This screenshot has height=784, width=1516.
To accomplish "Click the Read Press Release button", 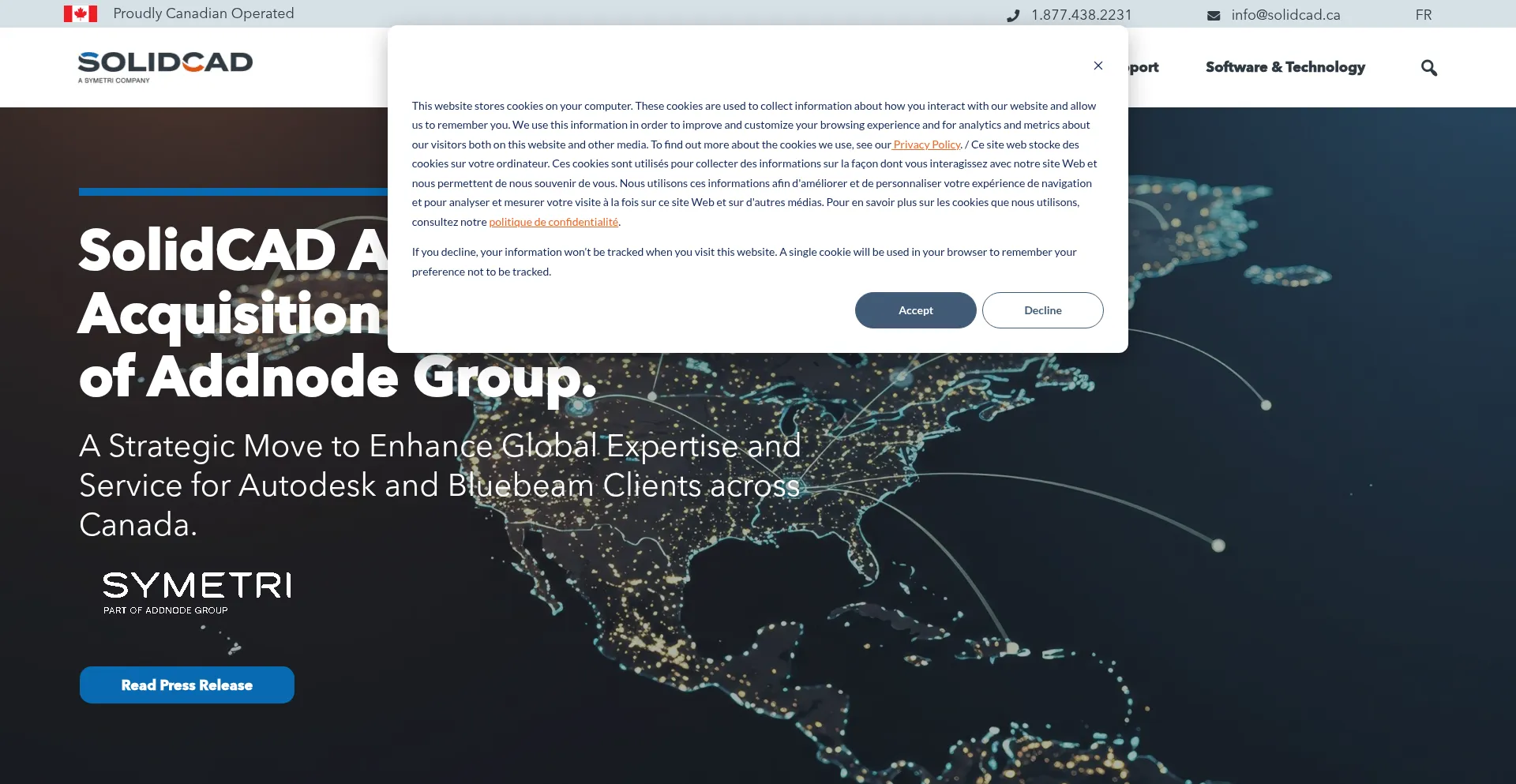I will coord(187,685).
